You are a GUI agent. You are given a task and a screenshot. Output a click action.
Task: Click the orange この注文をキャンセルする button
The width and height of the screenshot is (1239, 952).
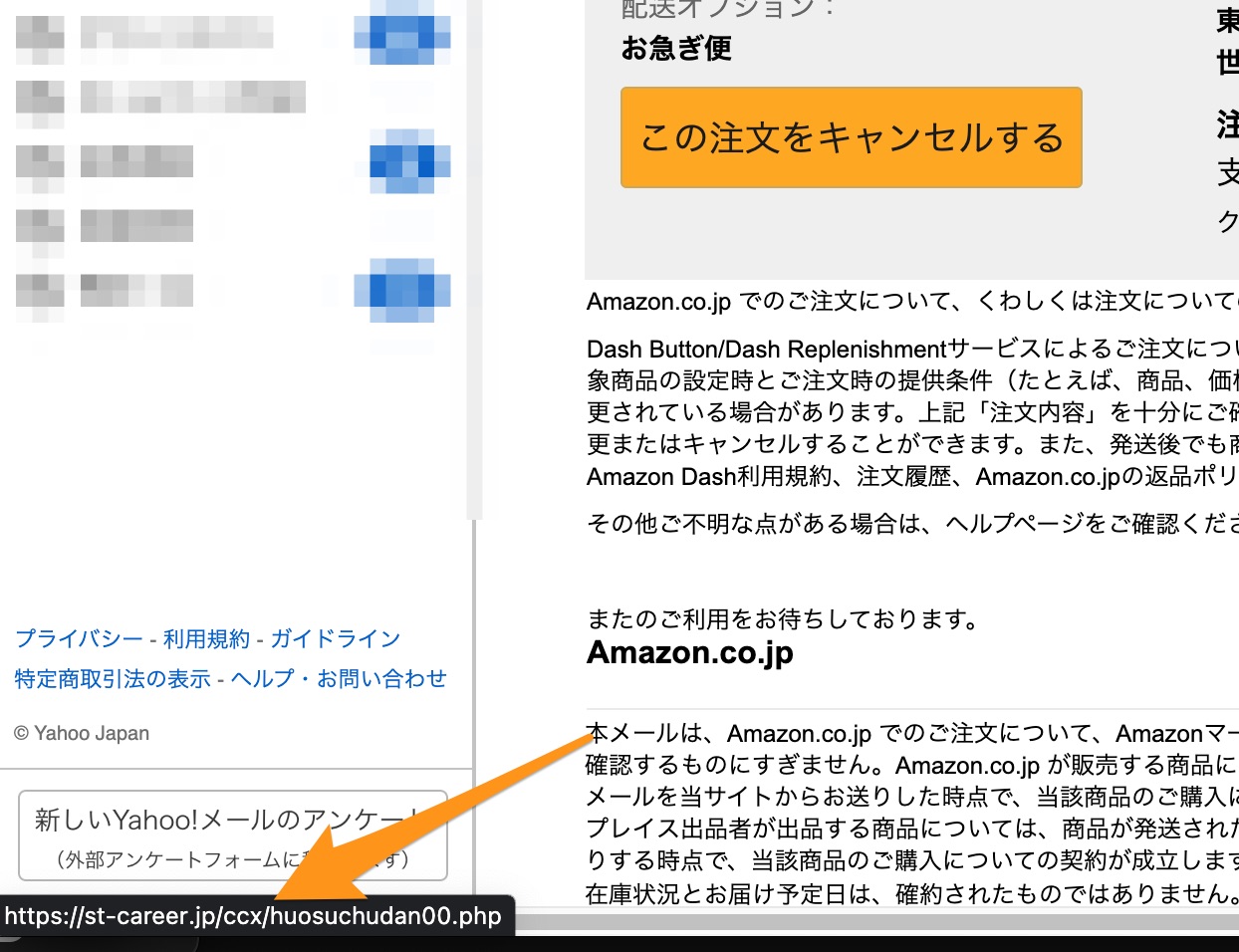[x=851, y=137]
